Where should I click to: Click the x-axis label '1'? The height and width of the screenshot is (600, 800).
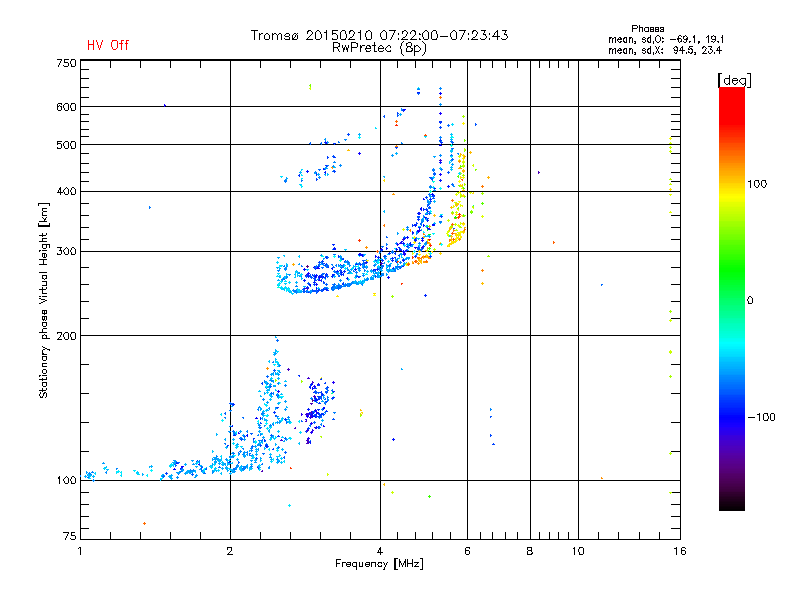coord(80,551)
